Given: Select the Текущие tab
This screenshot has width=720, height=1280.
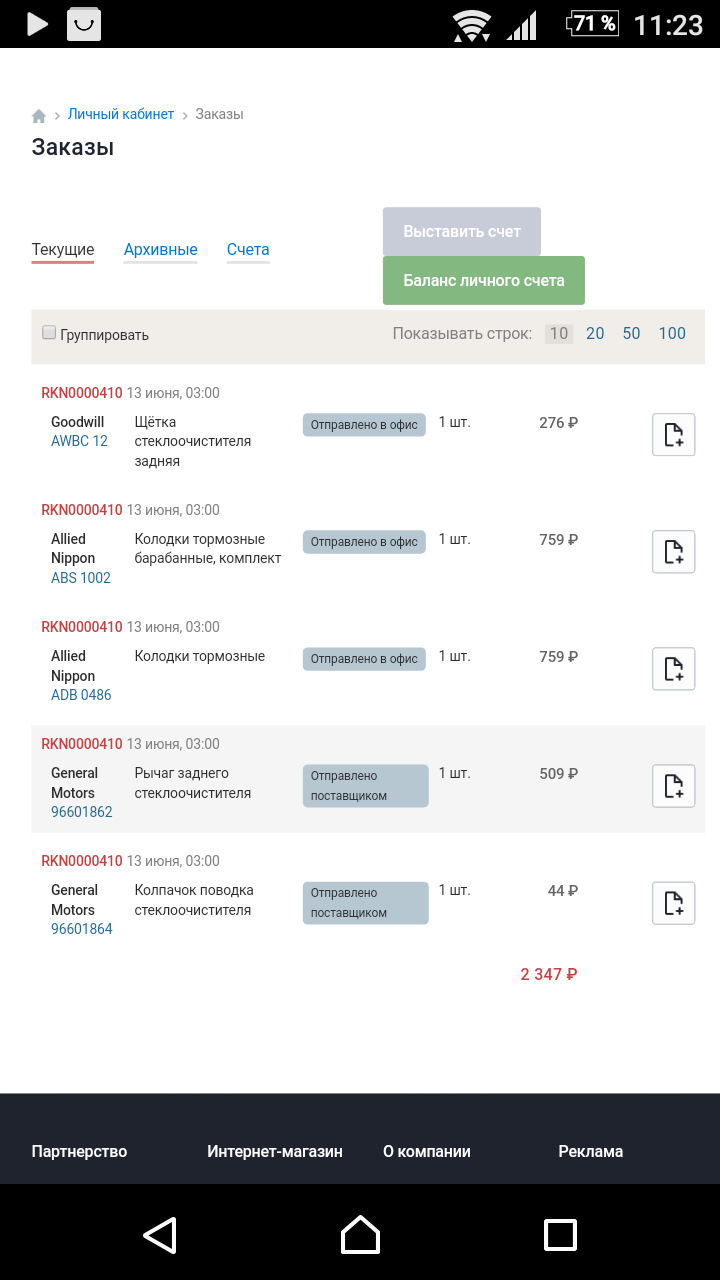Looking at the screenshot, I should tap(63, 250).
